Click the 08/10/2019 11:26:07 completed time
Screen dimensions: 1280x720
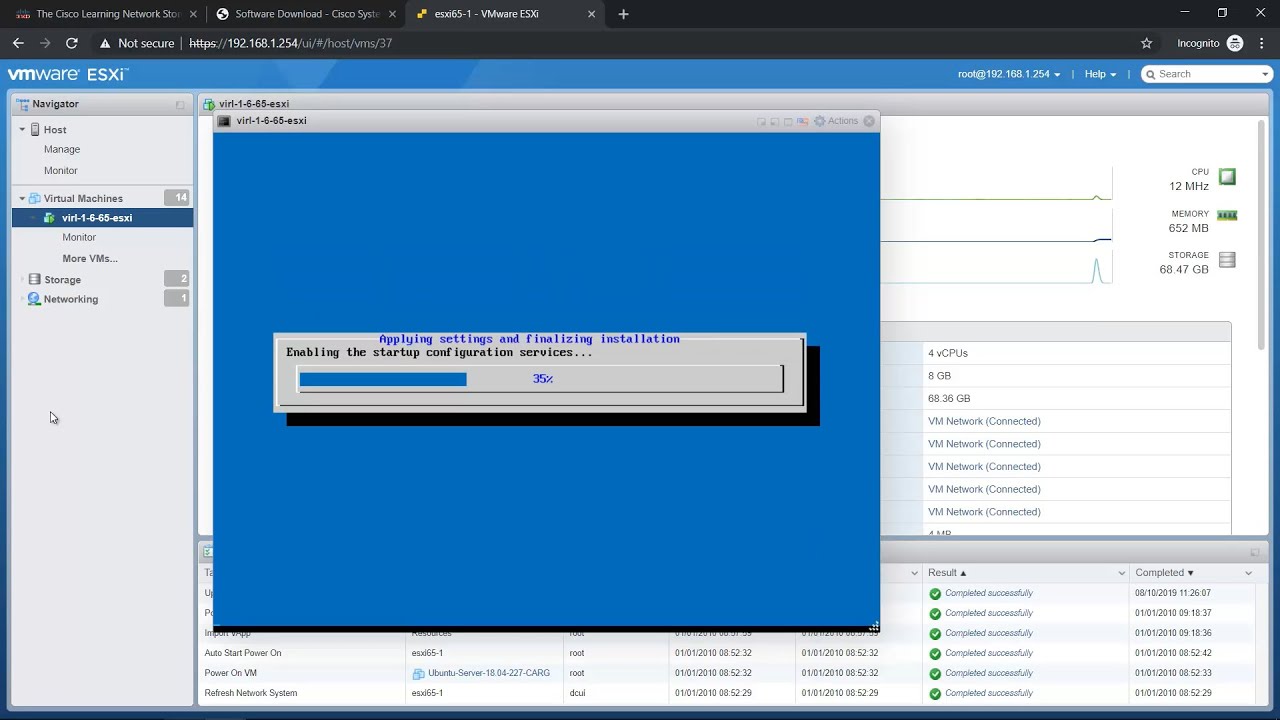1173,593
